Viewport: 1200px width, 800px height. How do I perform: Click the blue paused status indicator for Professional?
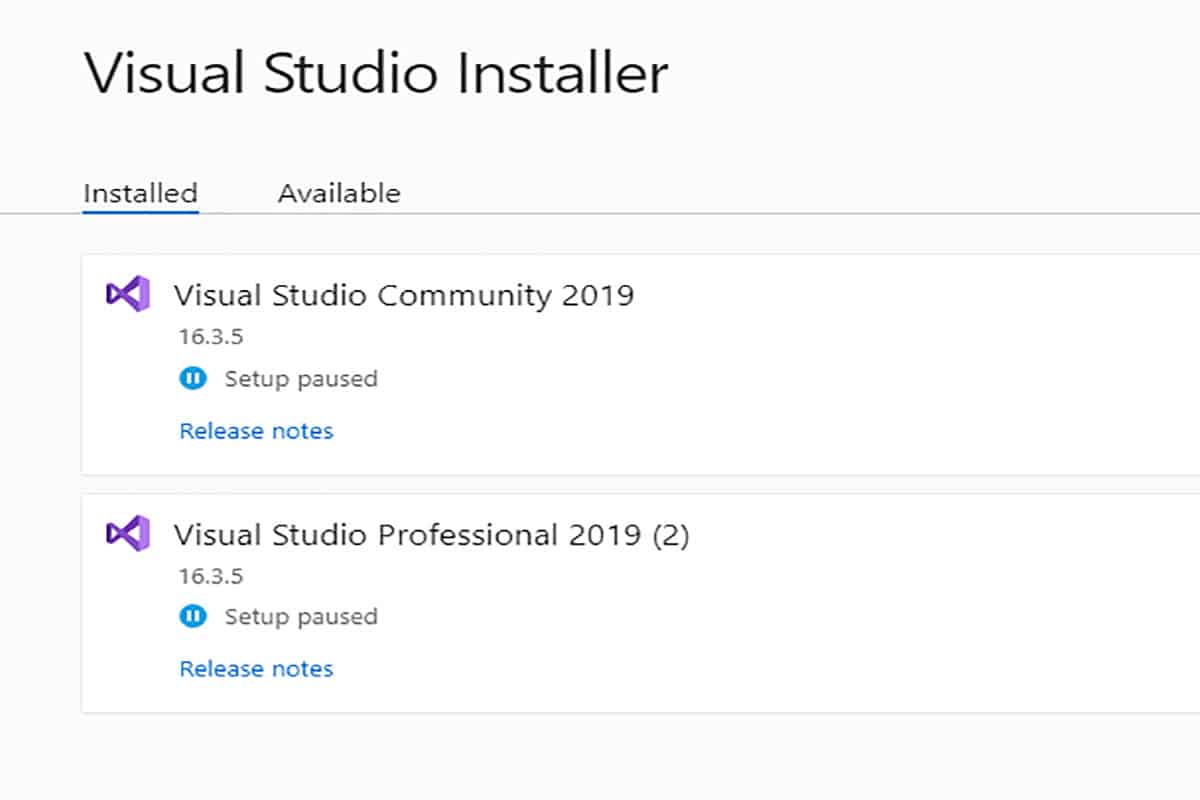(192, 616)
